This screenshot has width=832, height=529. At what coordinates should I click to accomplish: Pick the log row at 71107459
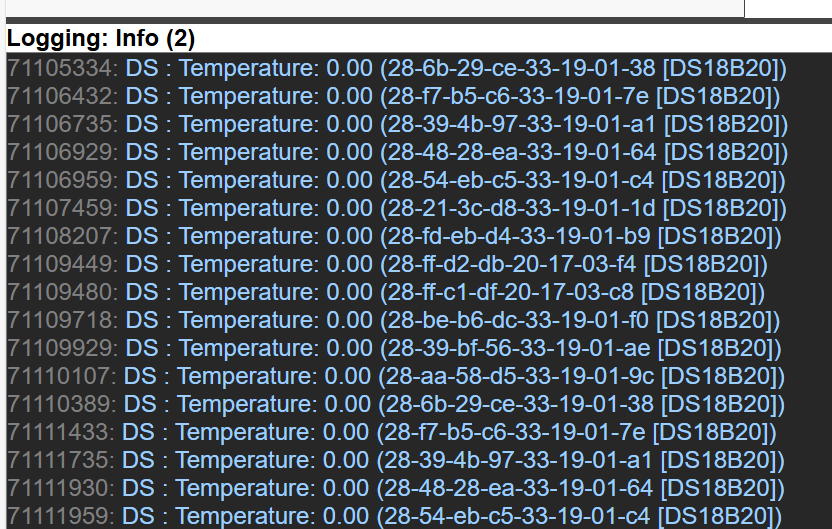pos(397,209)
